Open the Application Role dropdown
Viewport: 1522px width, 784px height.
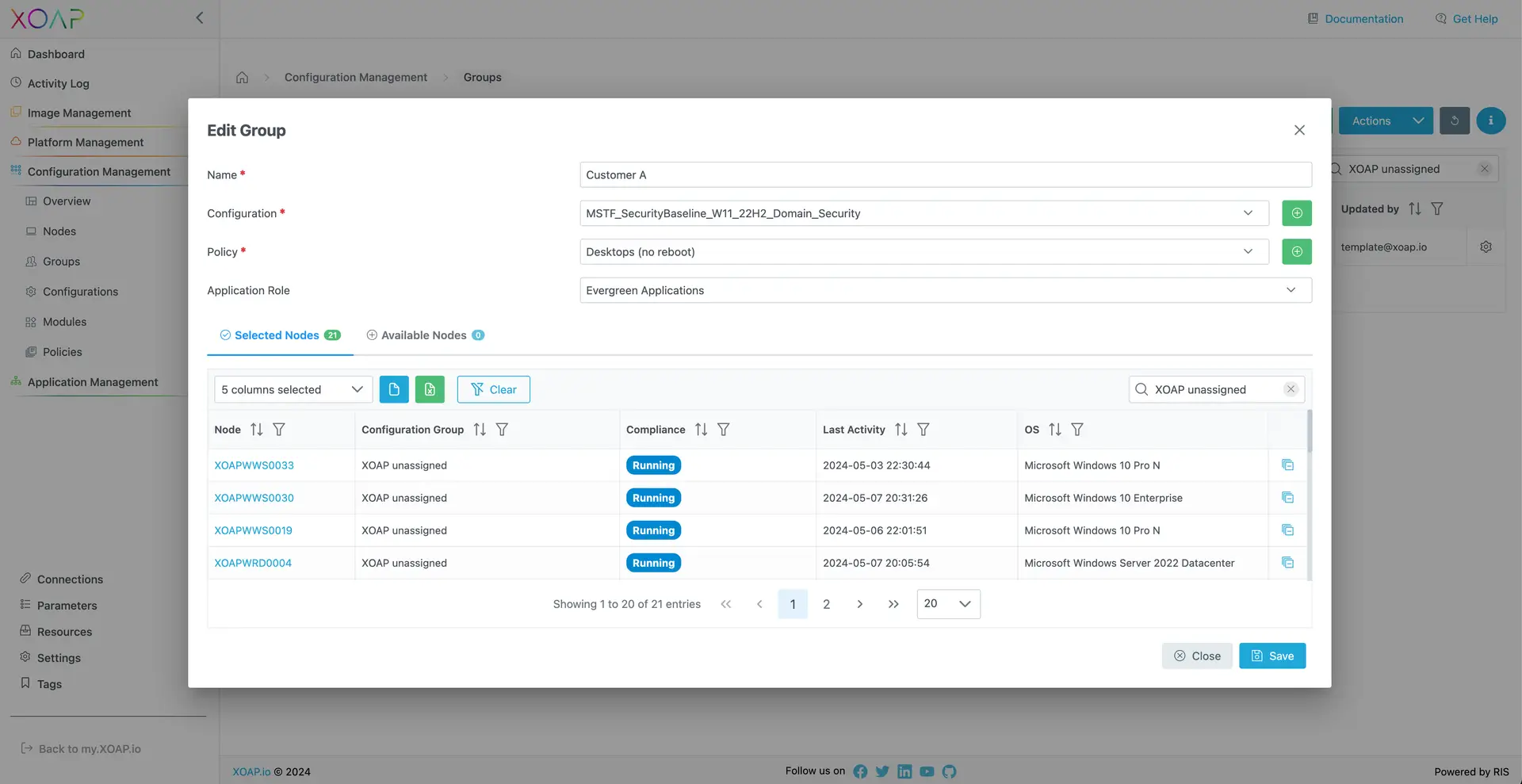[946, 290]
